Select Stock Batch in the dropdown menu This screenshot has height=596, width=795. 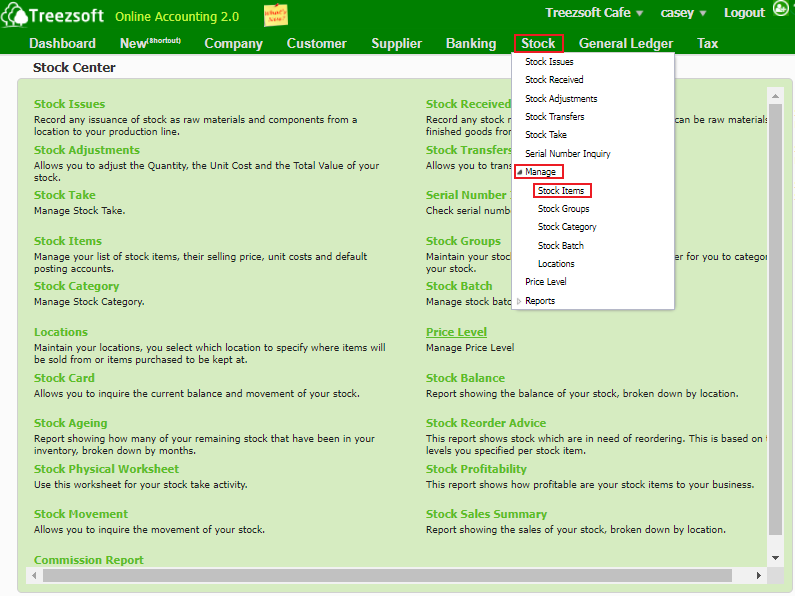coord(560,246)
